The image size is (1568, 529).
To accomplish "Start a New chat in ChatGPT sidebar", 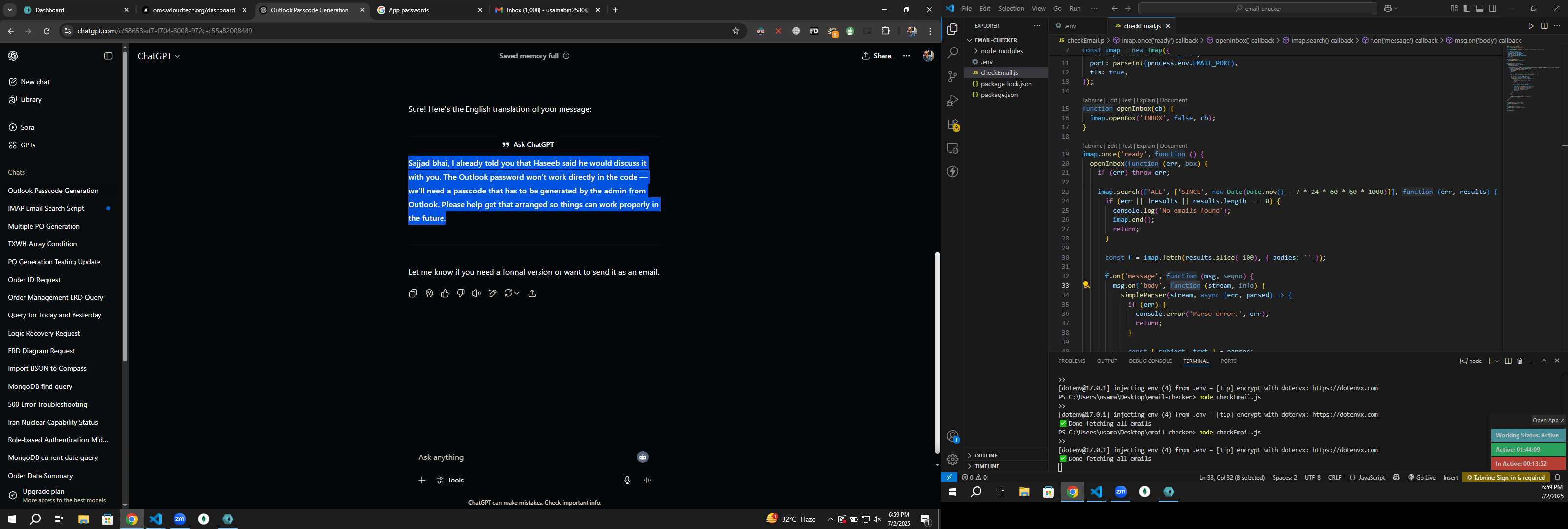I will coord(29,82).
